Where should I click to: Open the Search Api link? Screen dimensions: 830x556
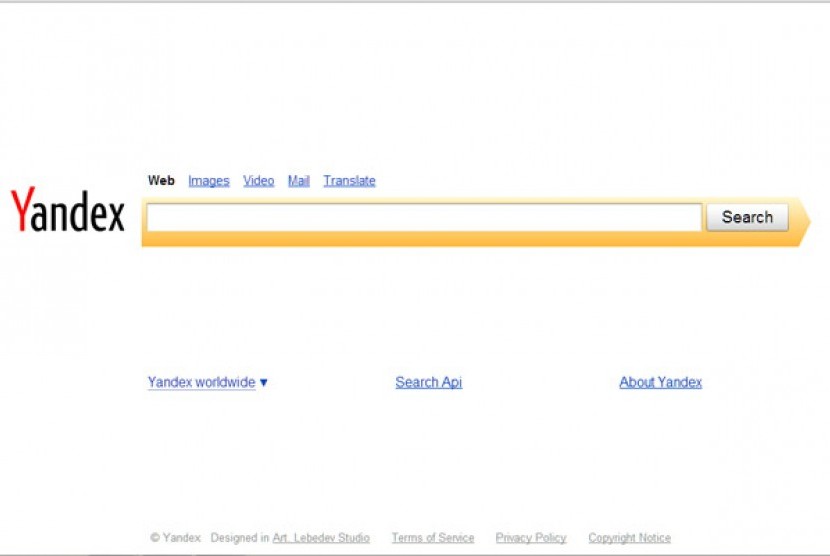(429, 382)
